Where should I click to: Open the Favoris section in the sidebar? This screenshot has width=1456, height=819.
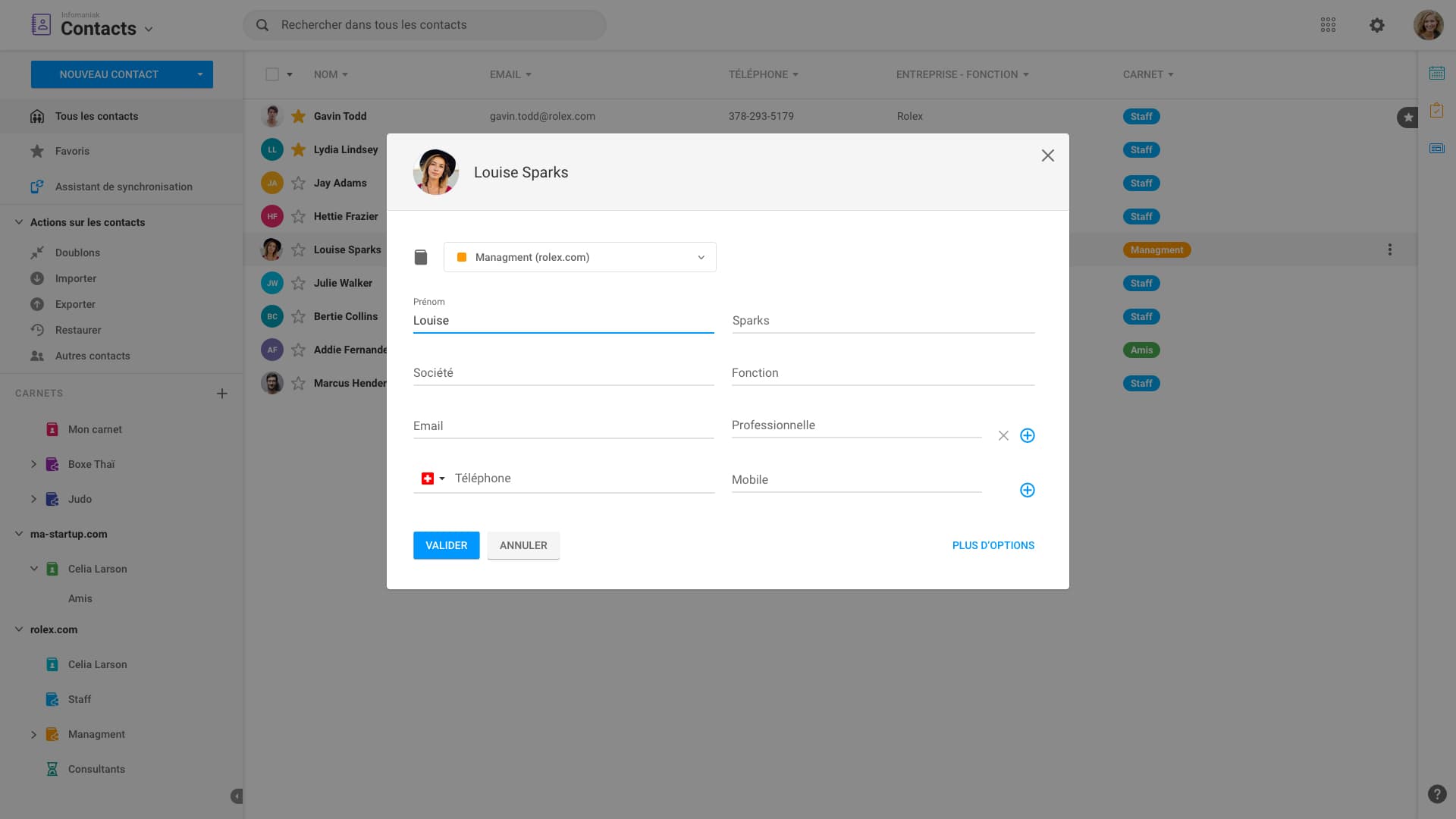72,151
